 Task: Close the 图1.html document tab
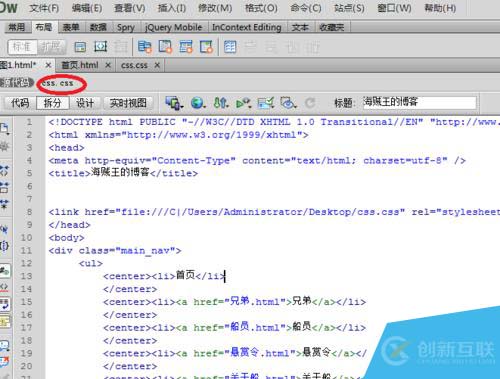click(48, 65)
